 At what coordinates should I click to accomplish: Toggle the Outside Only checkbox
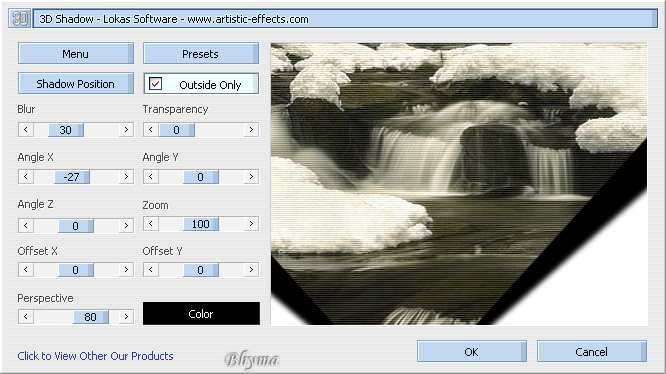pos(155,84)
